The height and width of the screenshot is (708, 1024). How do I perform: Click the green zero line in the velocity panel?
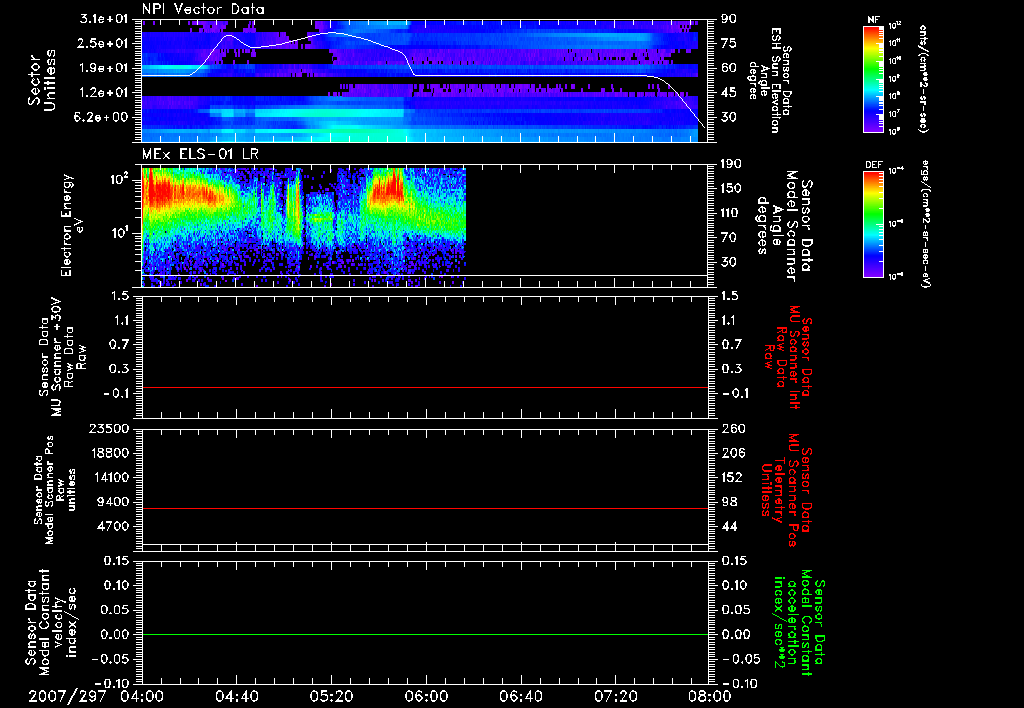[425, 634]
